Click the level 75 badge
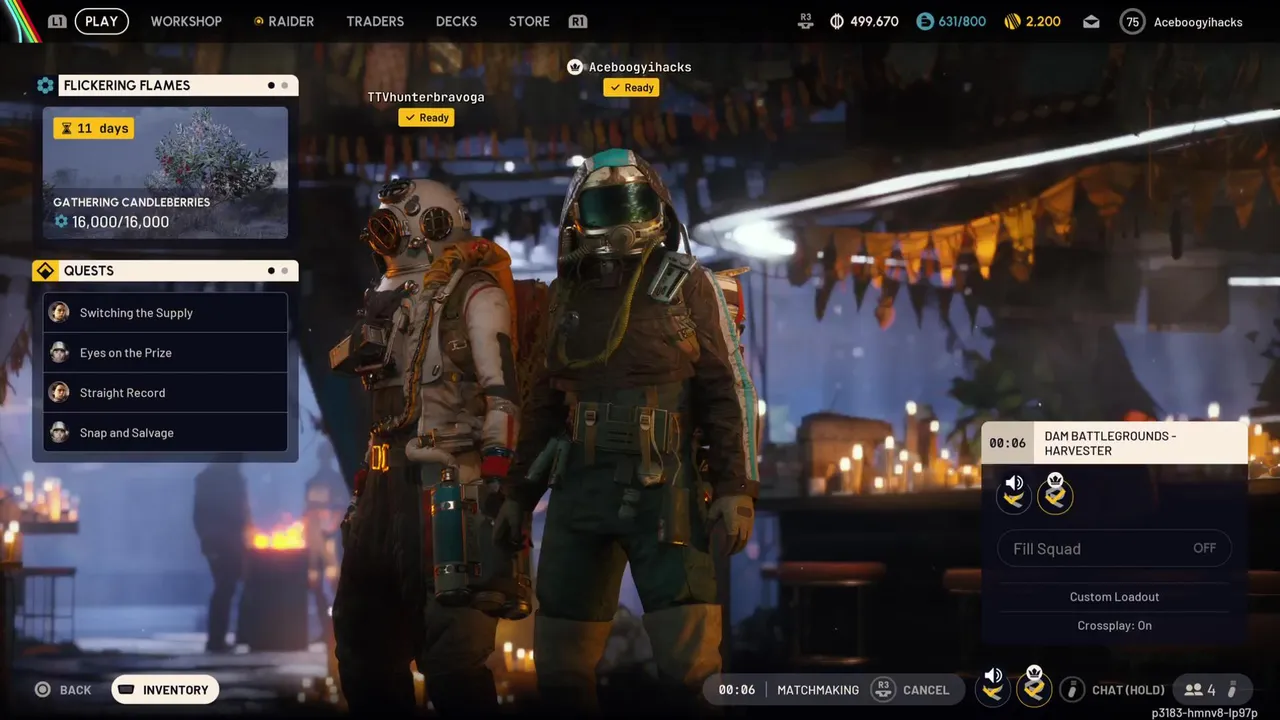Viewport: 1280px width, 720px height. point(1132,21)
